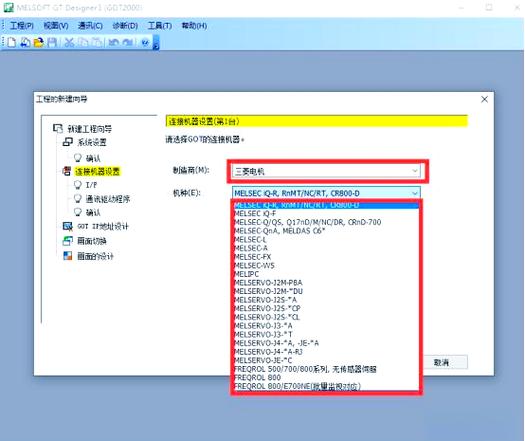
Task: Select 确认 step under 通讯驱动程序
Action: point(93,212)
